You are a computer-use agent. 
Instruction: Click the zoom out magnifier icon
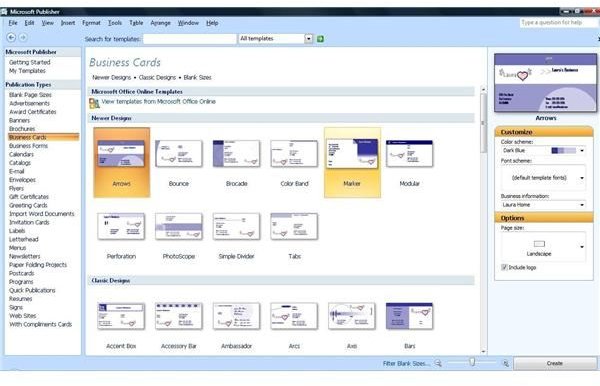[438, 363]
